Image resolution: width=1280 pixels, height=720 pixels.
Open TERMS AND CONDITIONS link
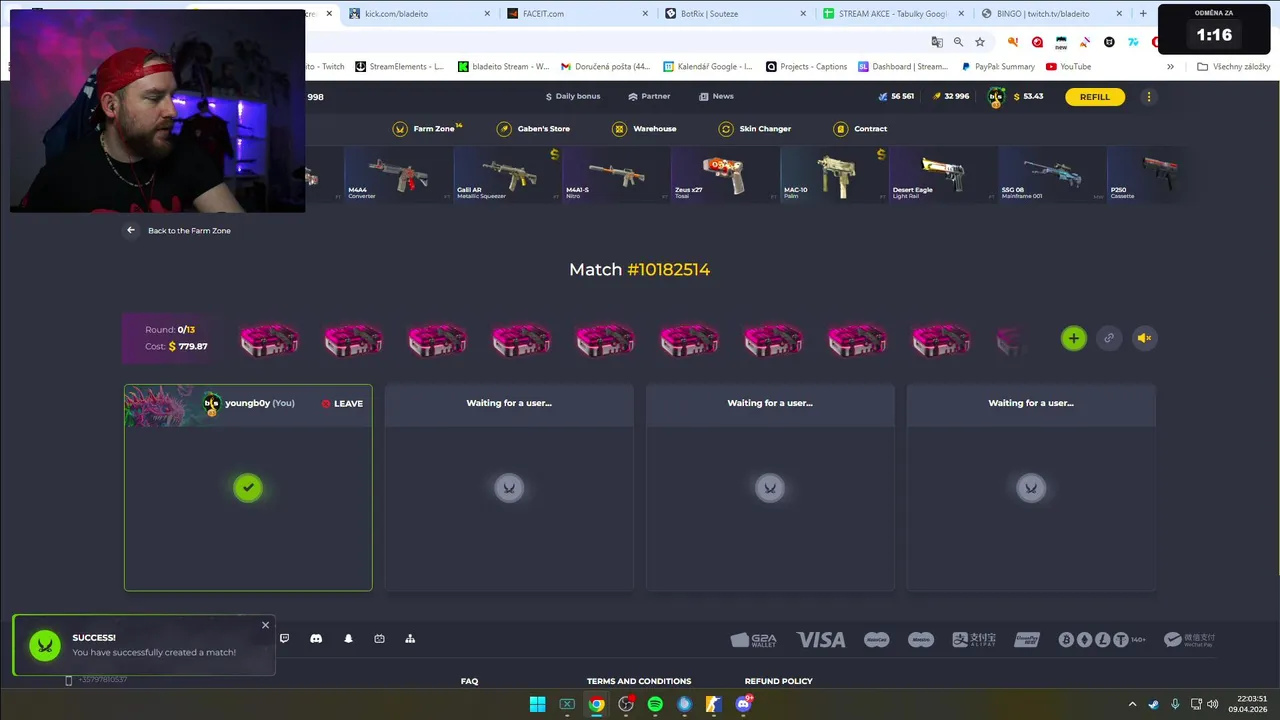(639, 681)
